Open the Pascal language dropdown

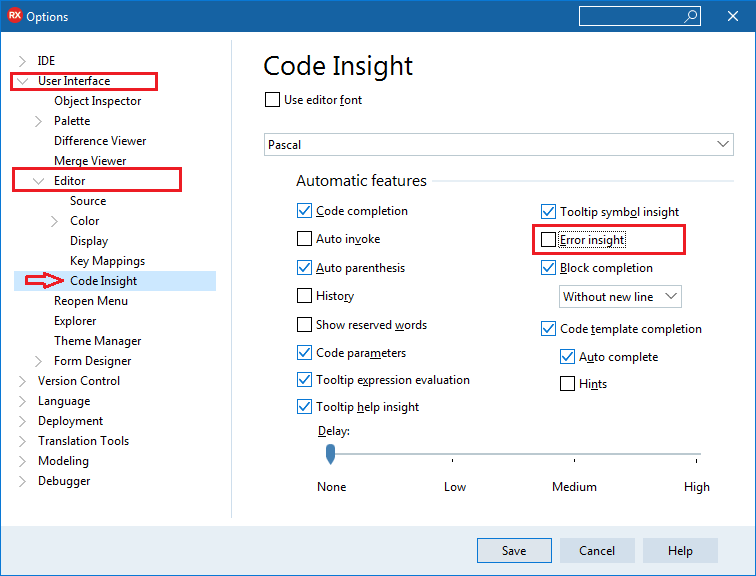pos(499,145)
